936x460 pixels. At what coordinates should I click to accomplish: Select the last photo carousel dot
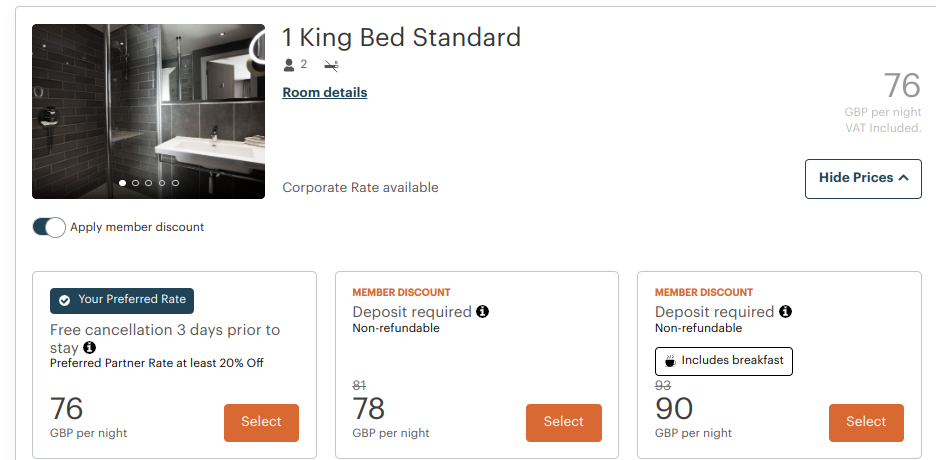[175, 183]
